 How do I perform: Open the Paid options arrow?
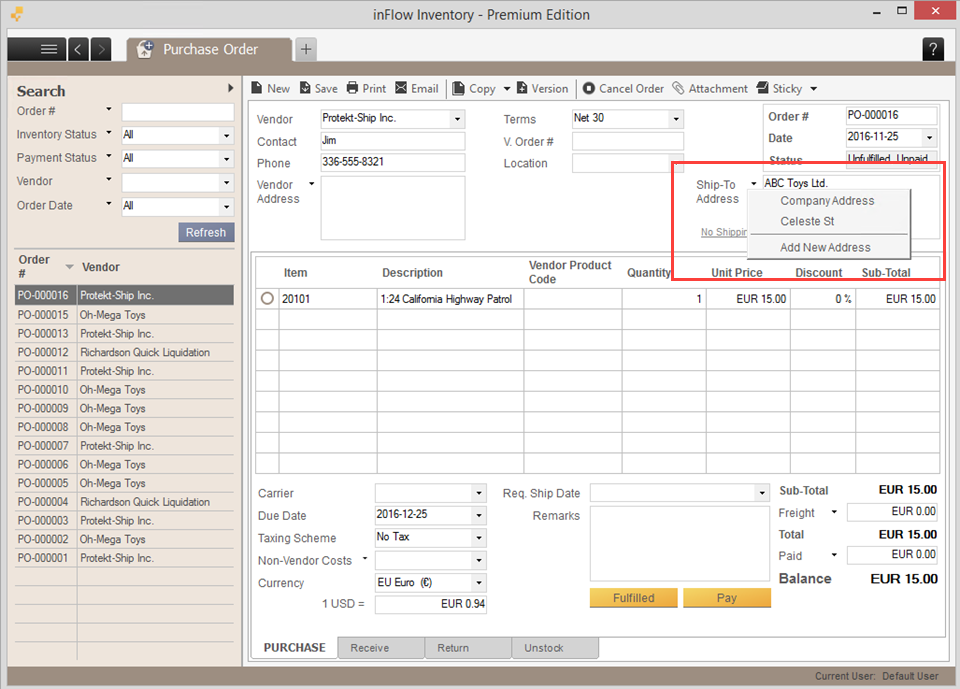[x=834, y=555]
